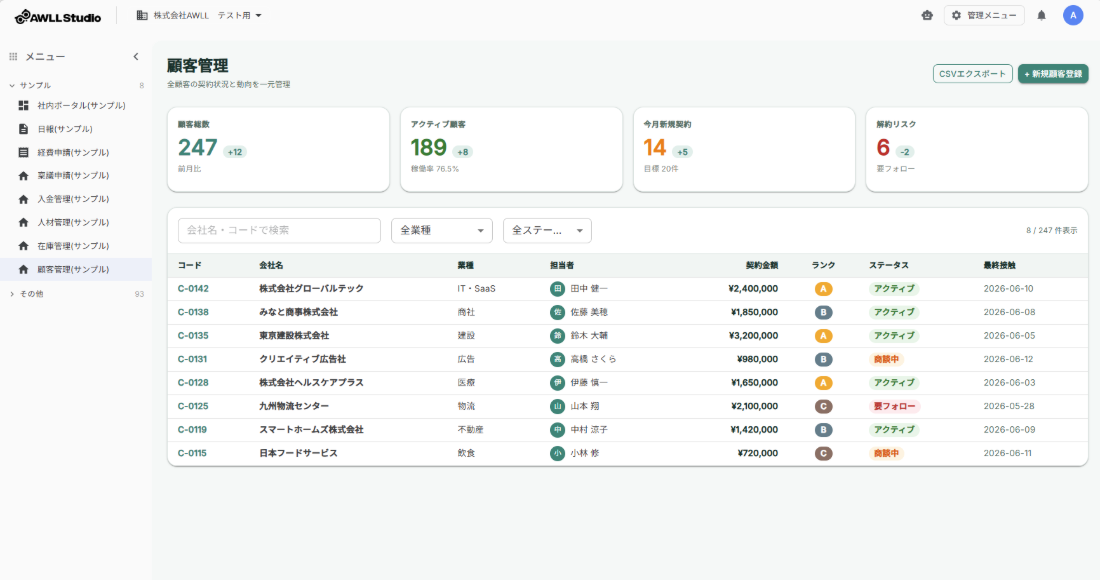Click company name 東京建設株式会社
The image size is (1100, 580).
point(294,336)
